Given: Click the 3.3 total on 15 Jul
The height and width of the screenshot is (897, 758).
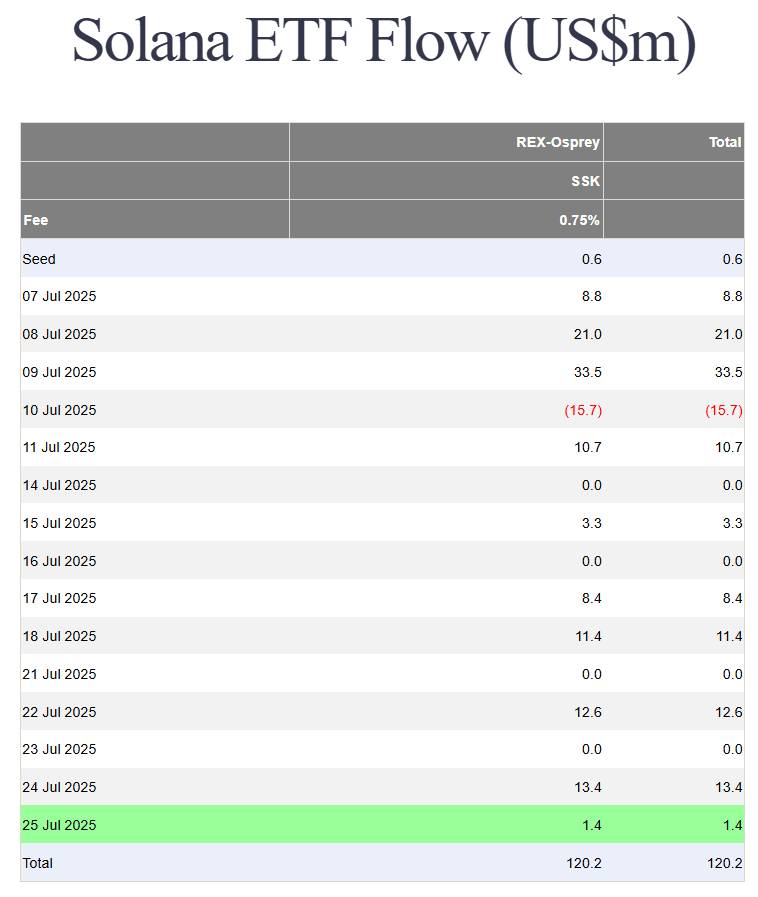Looking at the screenshot, I should click(732, 523).
